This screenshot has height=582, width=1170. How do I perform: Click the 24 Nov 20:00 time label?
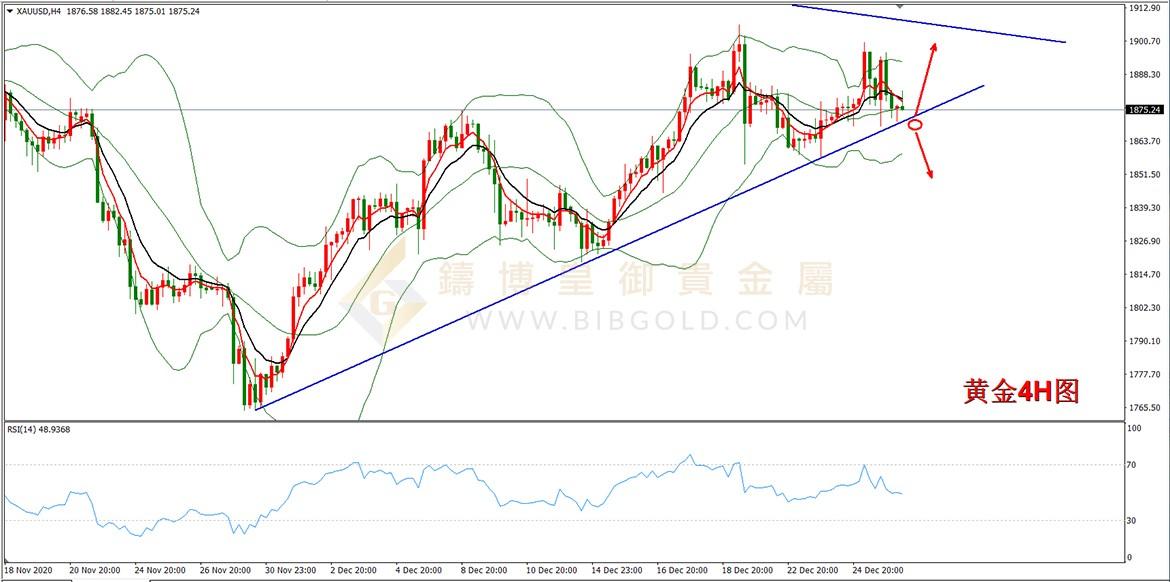[159, 570]
